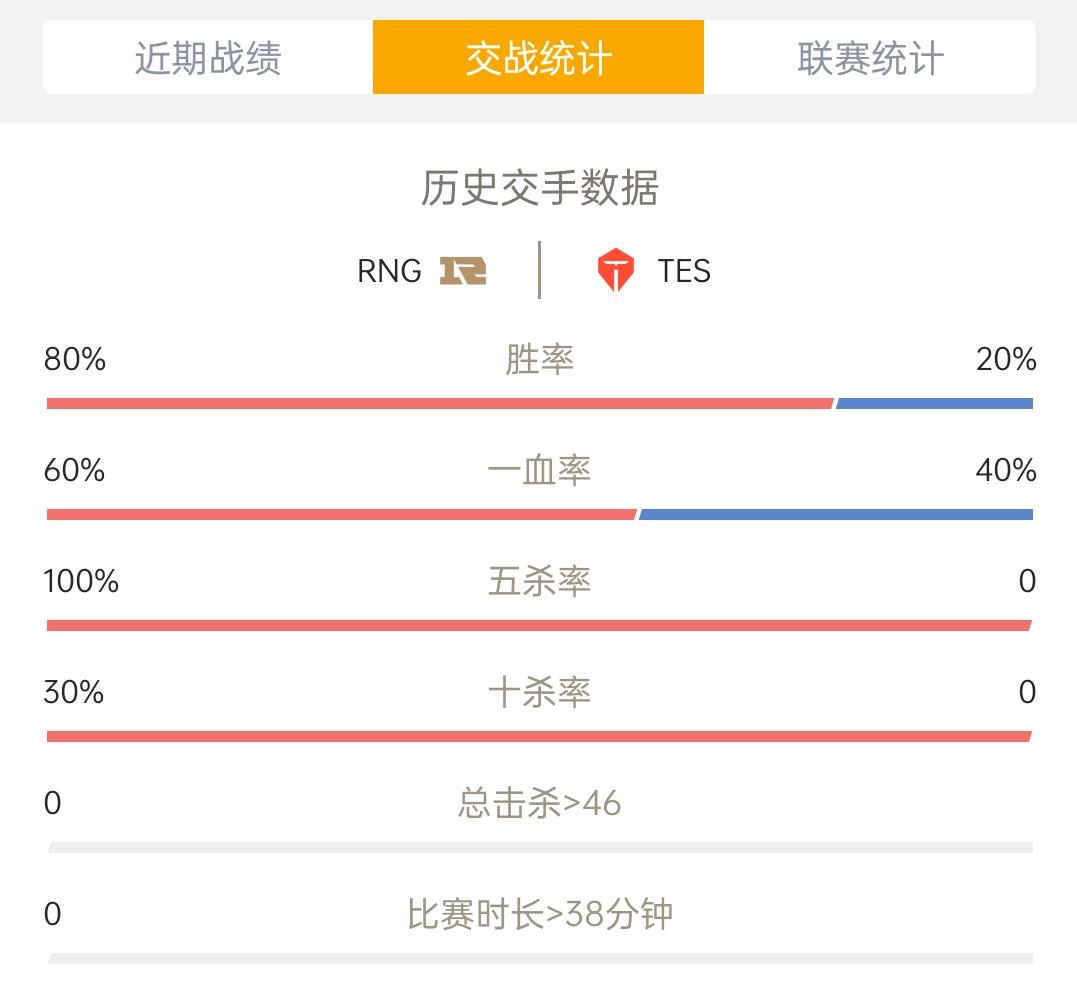The image size is (1077, 998).
Task: Click the TES team name
Action: 684,271
